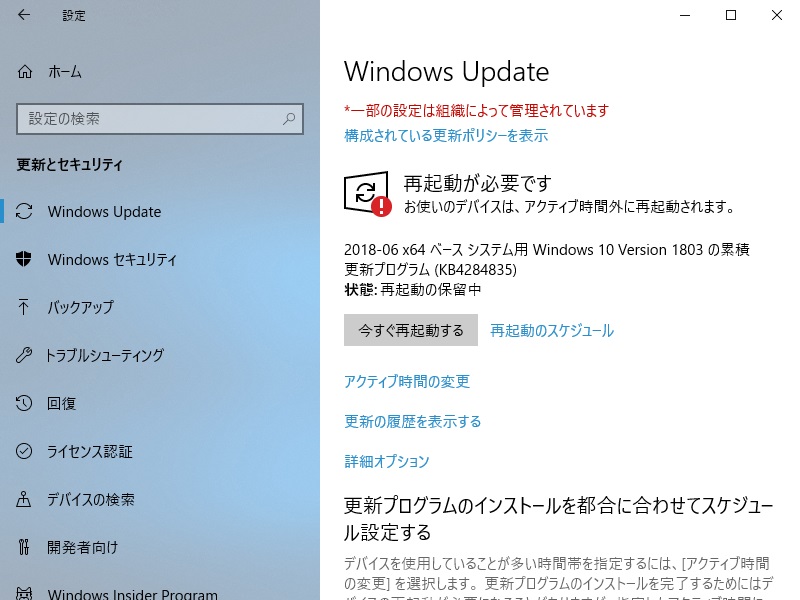
Task: Open the 詳細オプション link
Action: (387, 461)
